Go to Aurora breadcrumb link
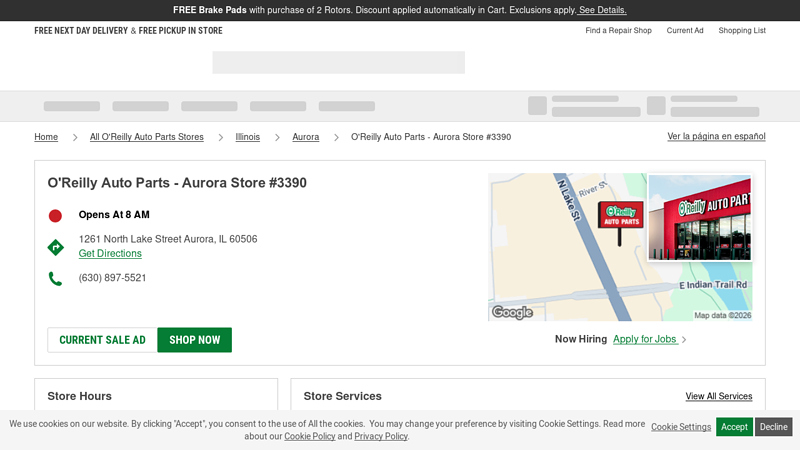This screenshot has height=450, width=800. coord(305,137)
